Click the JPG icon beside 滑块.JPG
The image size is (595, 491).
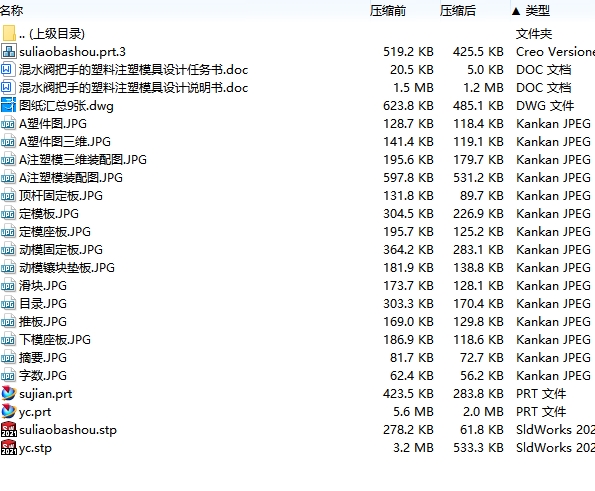pos(8,285)
